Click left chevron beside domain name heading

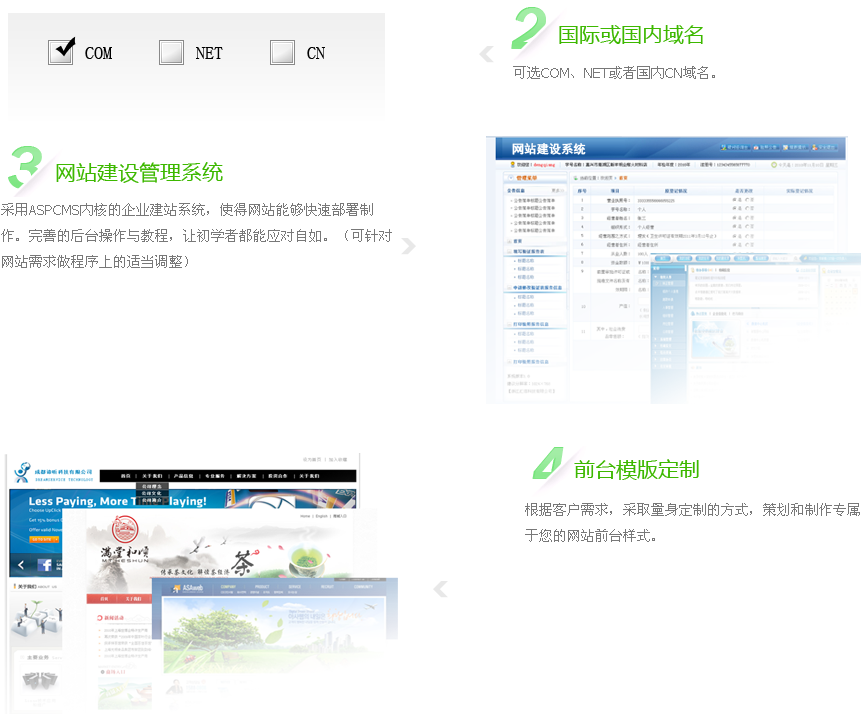[x=487, y=54]
